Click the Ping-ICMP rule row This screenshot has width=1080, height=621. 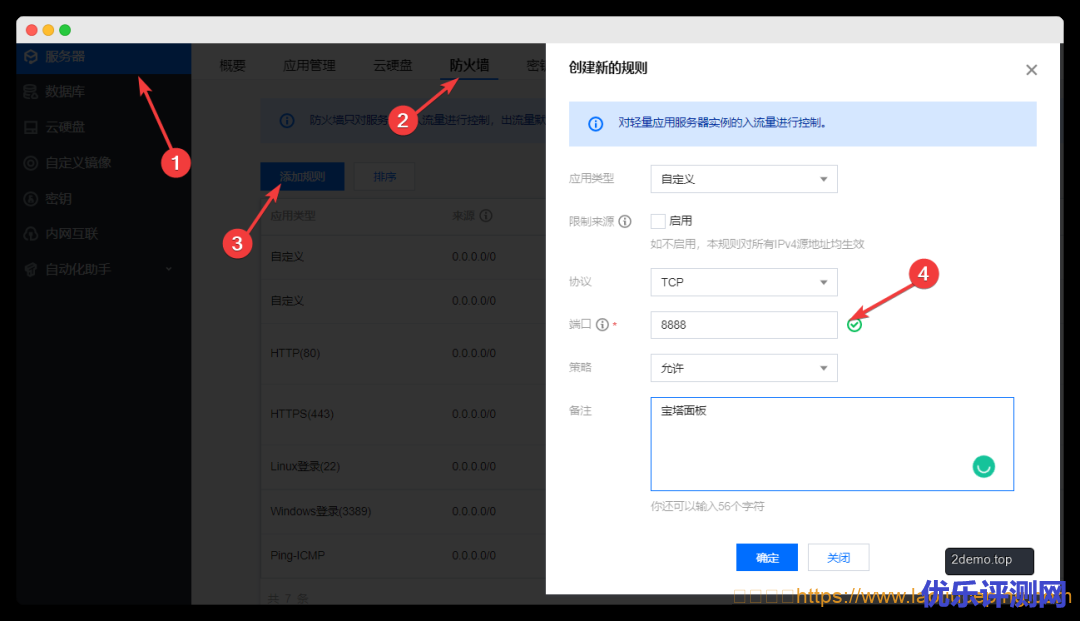pyautogui.click(x=403, y=555)
